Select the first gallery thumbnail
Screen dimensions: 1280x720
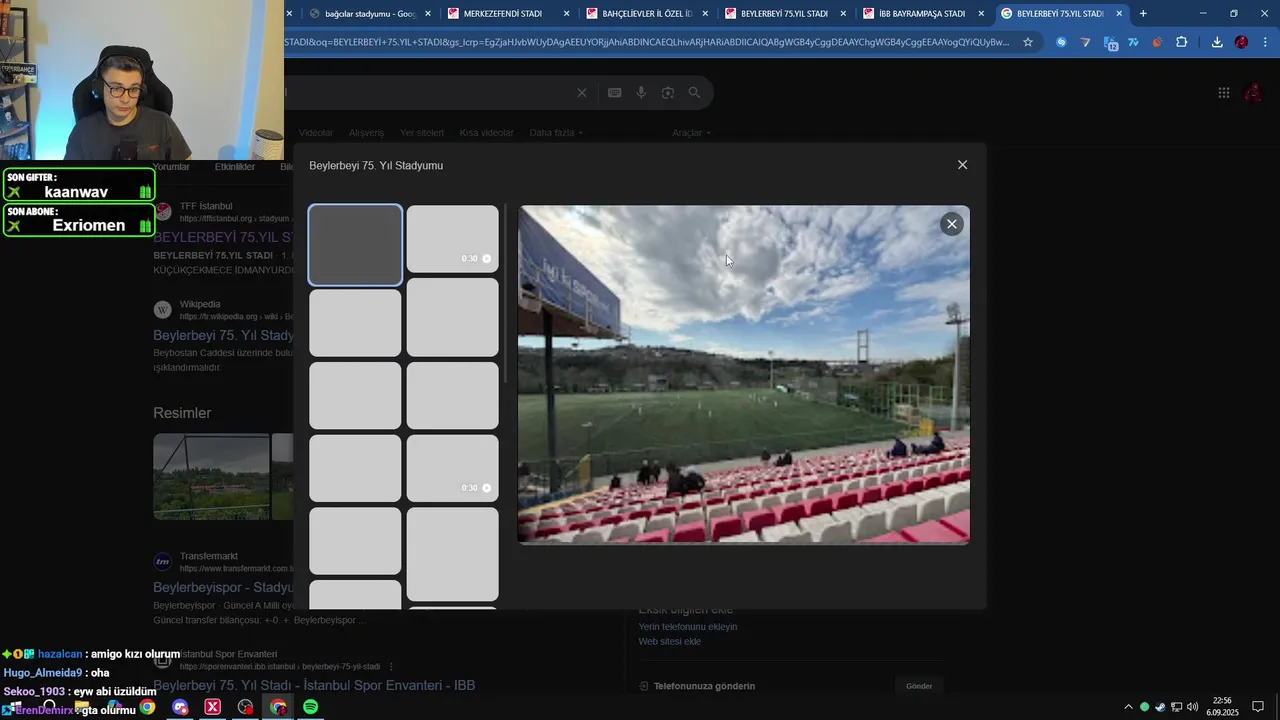(x=355, y=245)
